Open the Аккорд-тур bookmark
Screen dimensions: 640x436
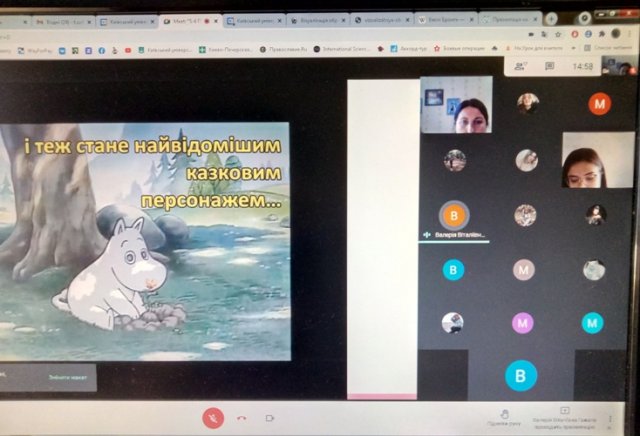coord(409,49)
